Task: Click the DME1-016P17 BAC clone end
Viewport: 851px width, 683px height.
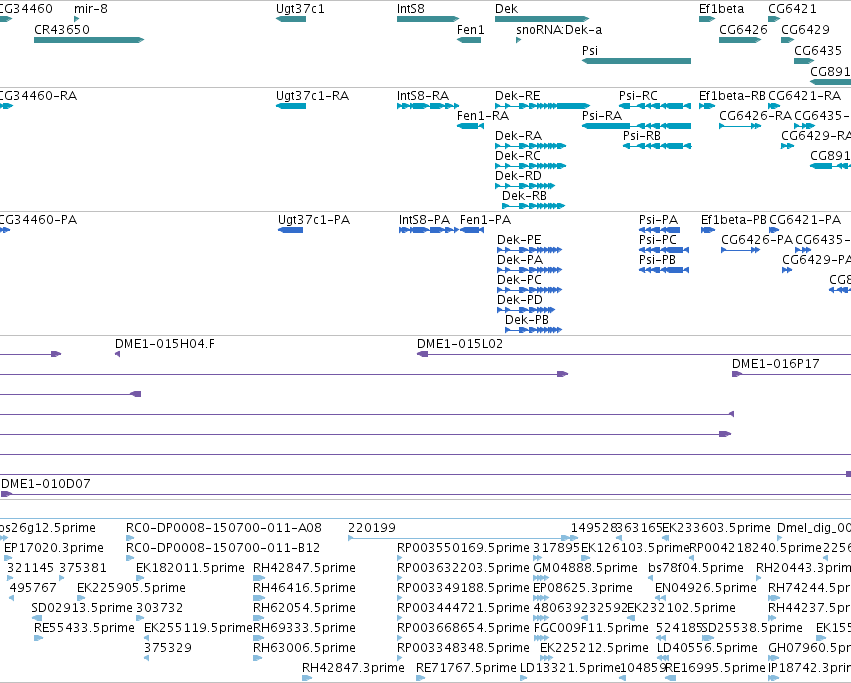Action: (x=737, y=374)
